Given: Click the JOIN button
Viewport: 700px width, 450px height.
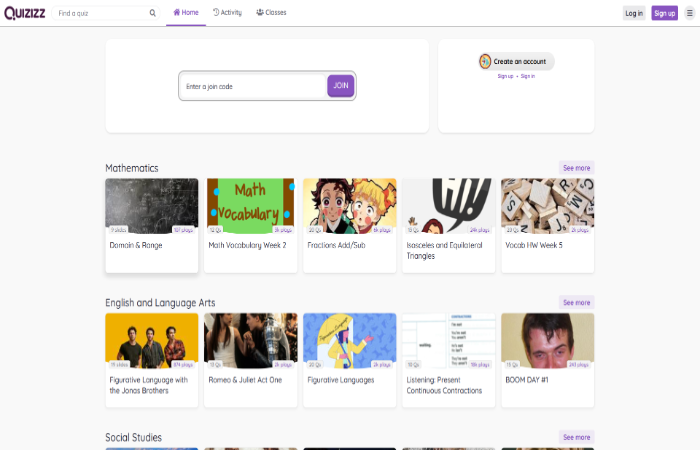Looking at the screenshot, I should [x=341, y=86].
